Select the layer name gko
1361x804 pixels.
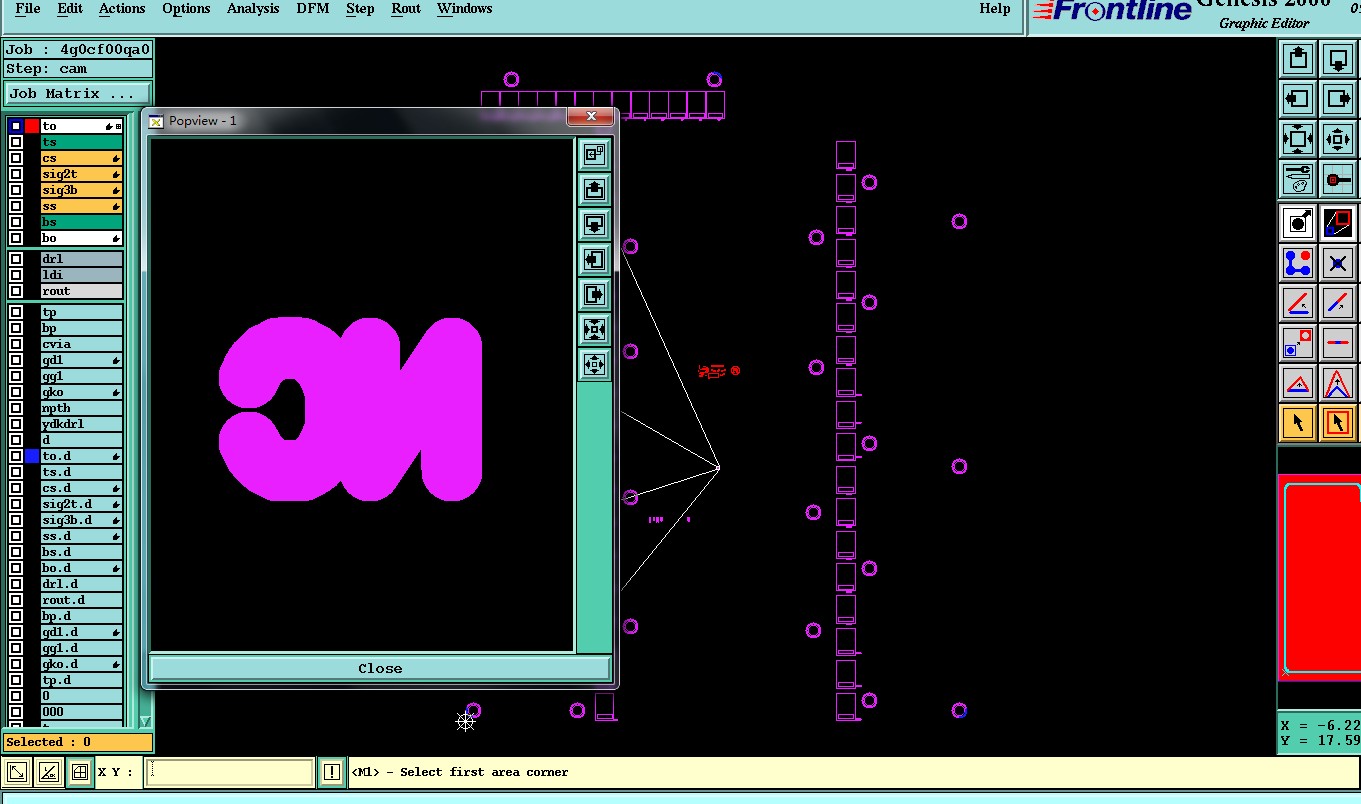(81, 392)
